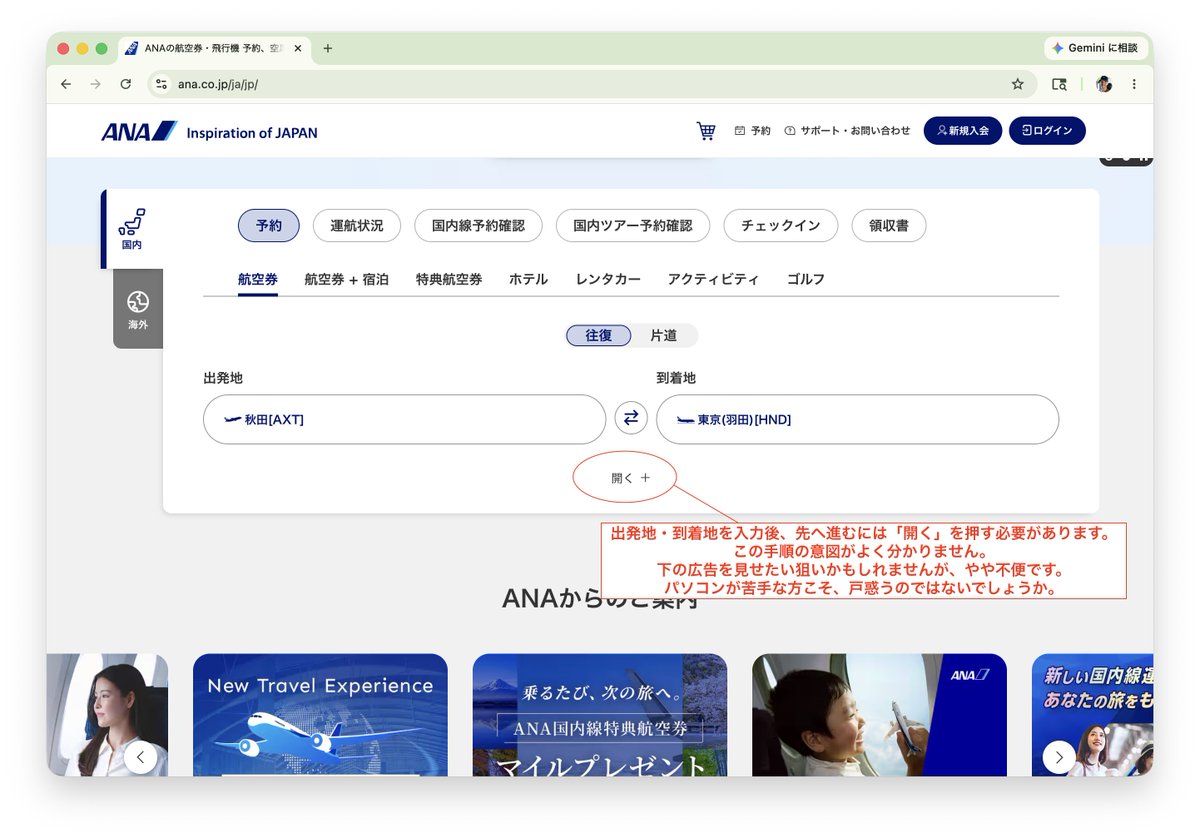Go forward in browser
The height and width of the screenshot is (838, 1200).
click(95, 84)
